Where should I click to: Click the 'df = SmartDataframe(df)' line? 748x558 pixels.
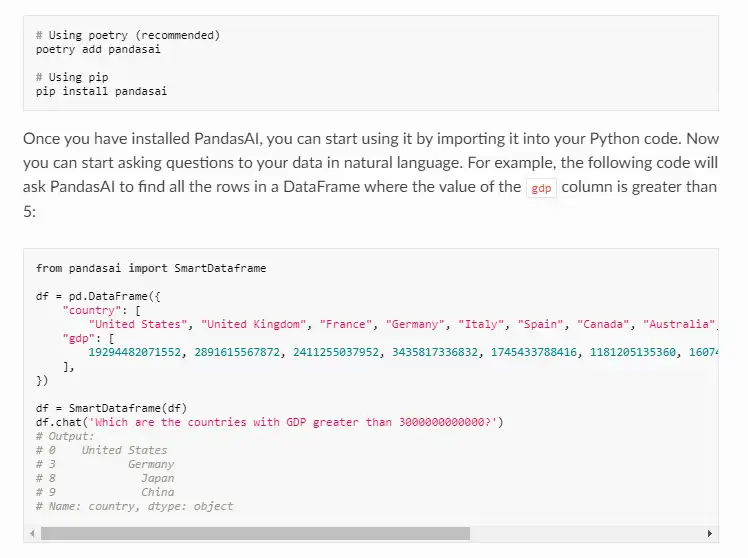[112, 408]
